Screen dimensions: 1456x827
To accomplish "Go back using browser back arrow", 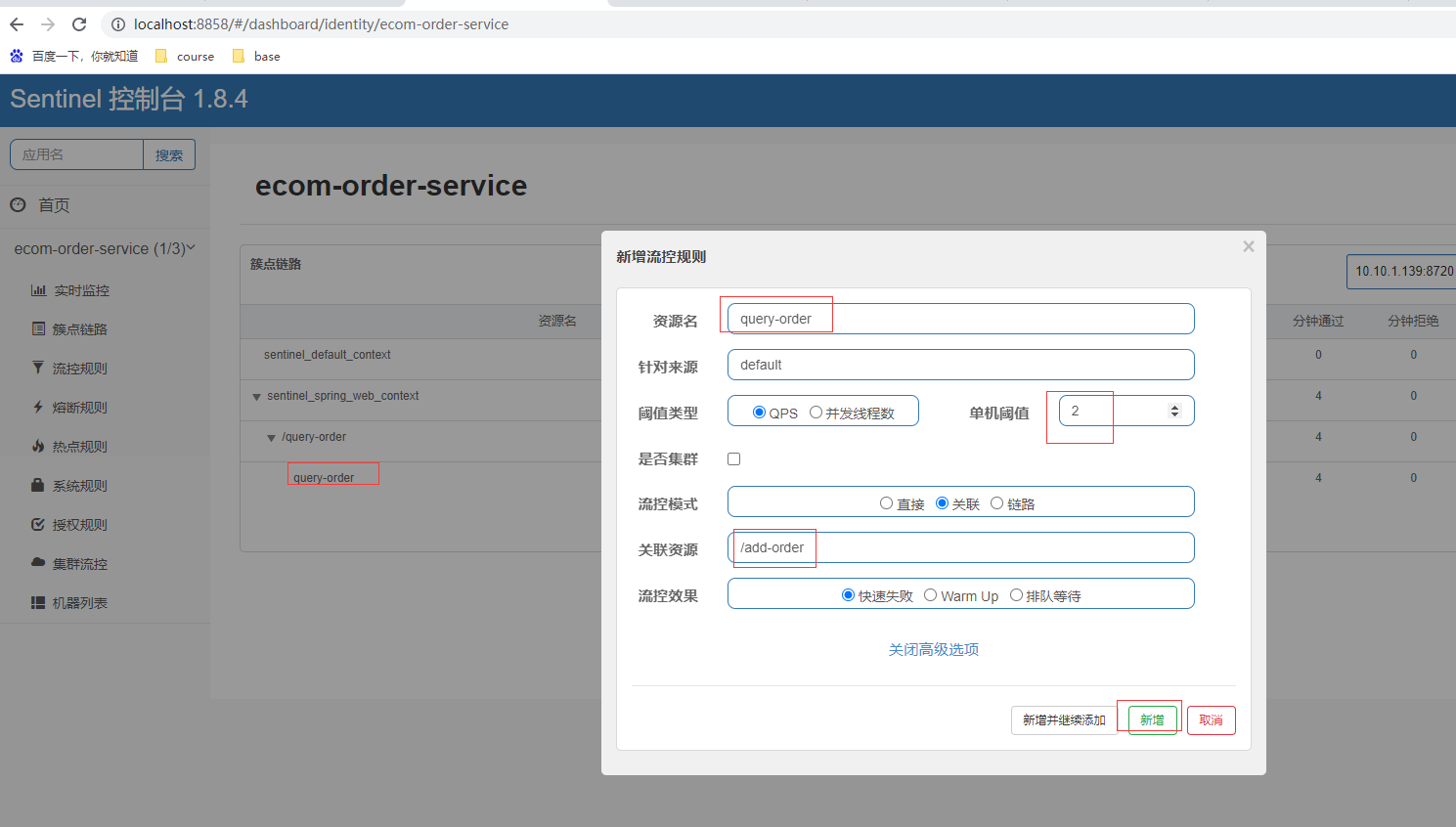I will [17, 24].
